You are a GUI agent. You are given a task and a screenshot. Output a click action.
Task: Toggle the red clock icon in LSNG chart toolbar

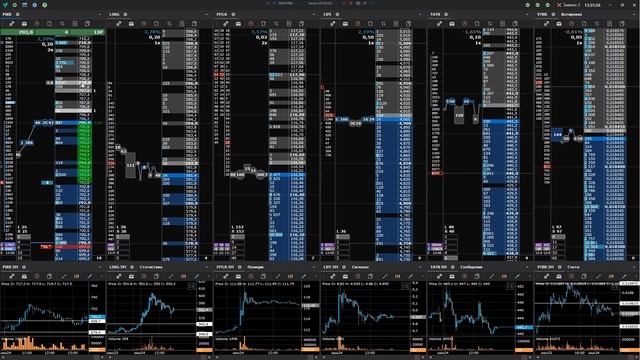click(144, 276)
